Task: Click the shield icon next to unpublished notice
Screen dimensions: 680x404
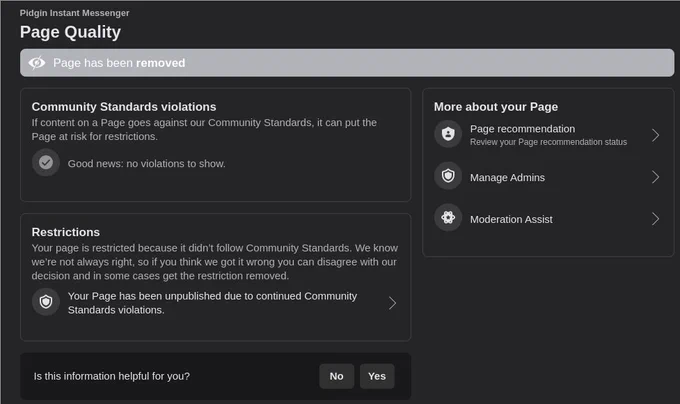Action: click(46, 302)
